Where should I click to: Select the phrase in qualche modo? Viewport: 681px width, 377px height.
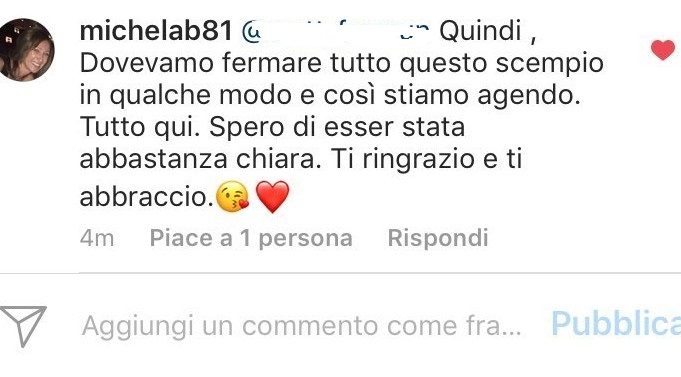click(185, 96)
